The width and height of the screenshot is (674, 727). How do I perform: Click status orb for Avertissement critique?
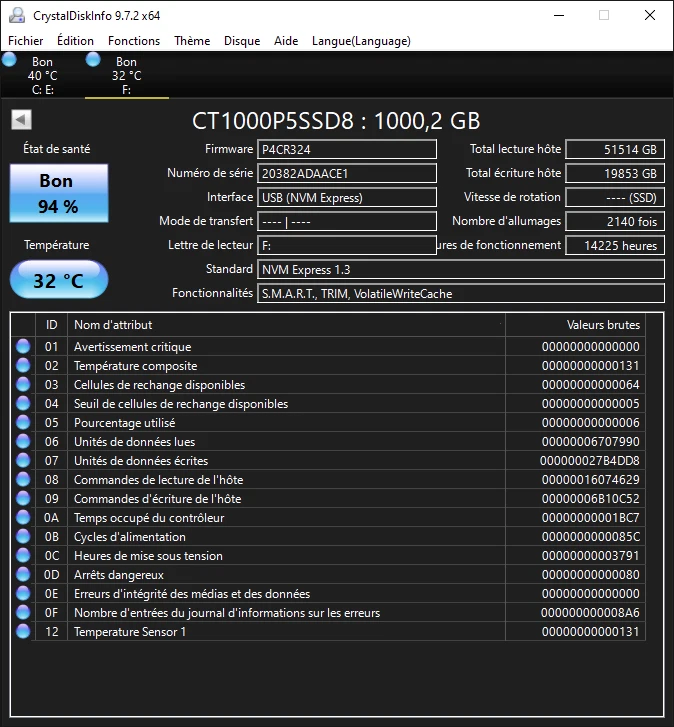23,346
